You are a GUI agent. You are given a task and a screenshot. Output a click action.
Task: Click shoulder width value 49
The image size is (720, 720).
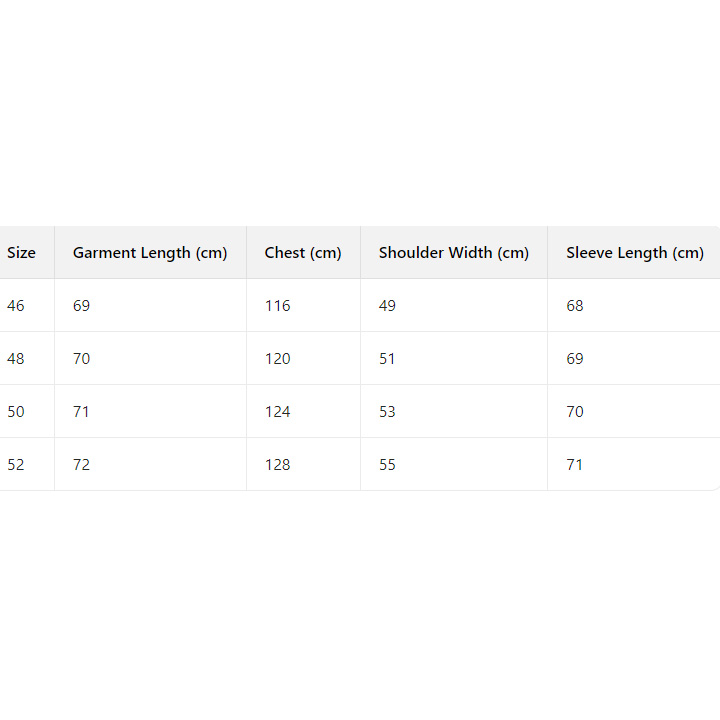(x=387, y=306)
